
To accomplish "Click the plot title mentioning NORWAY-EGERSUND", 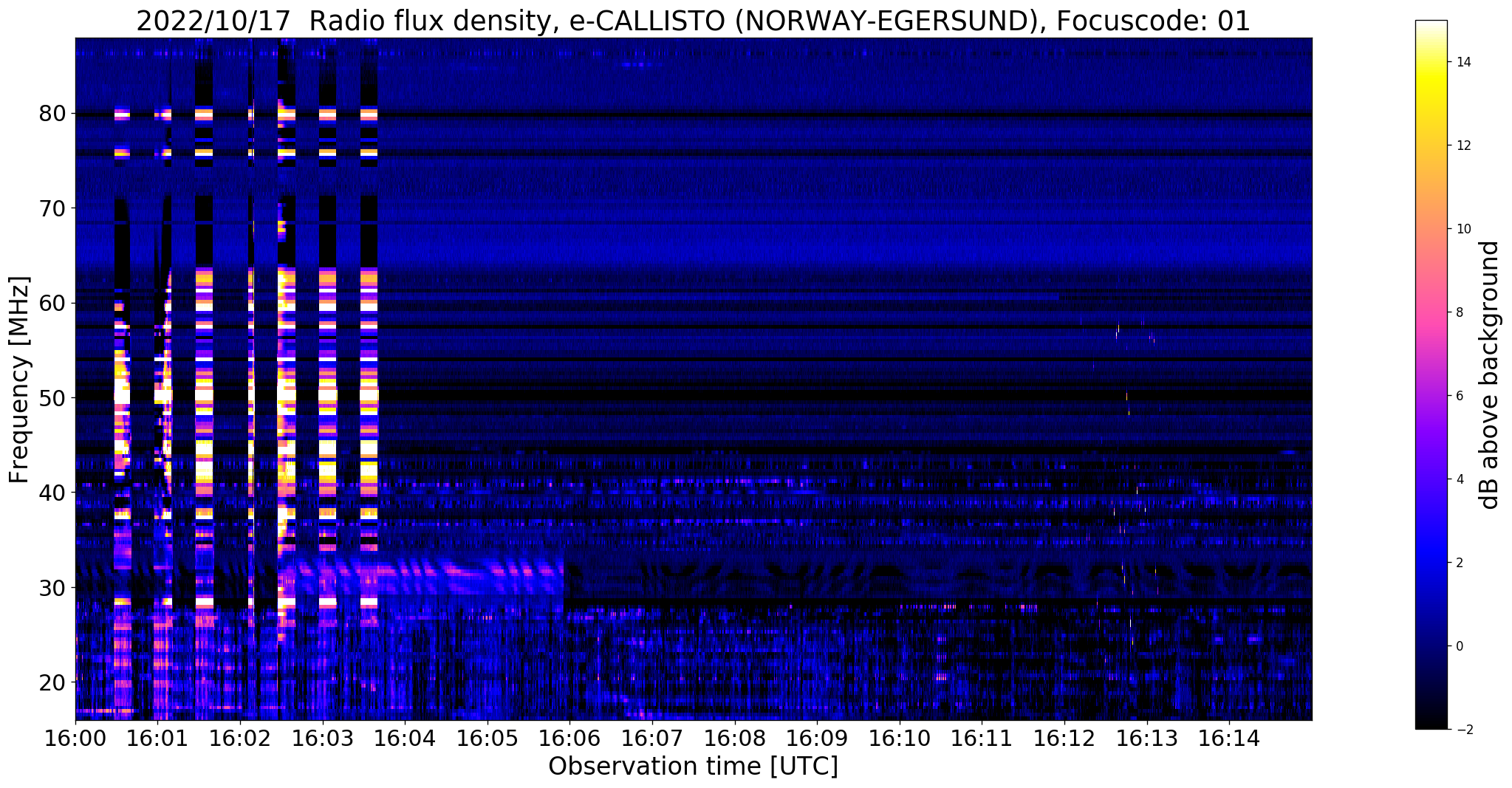I will [x=693, y=21].
